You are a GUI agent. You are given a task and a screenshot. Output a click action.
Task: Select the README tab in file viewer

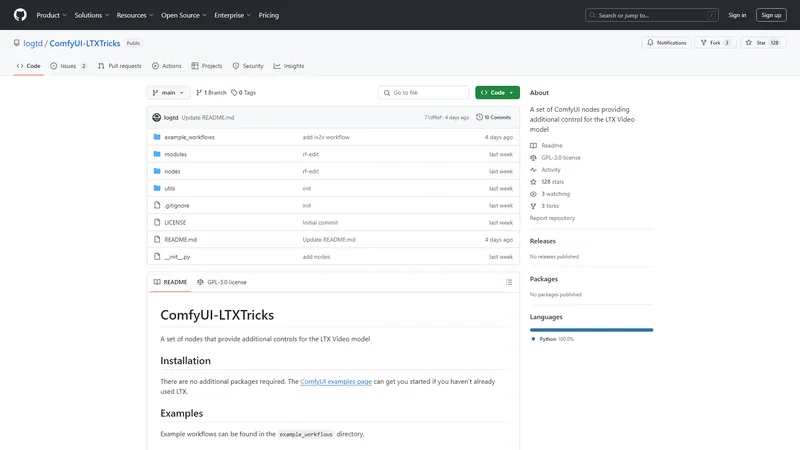click(170, 282)
